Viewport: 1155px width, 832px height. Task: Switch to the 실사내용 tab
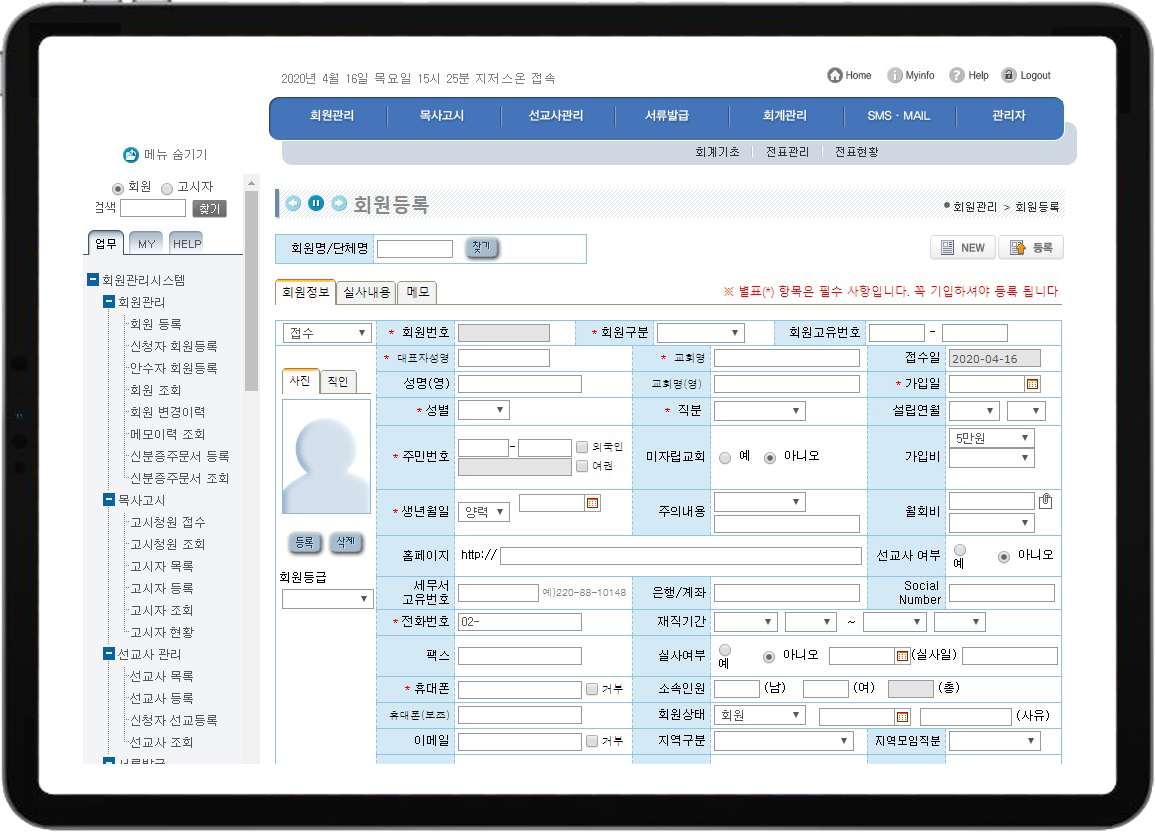pos(366,292)
